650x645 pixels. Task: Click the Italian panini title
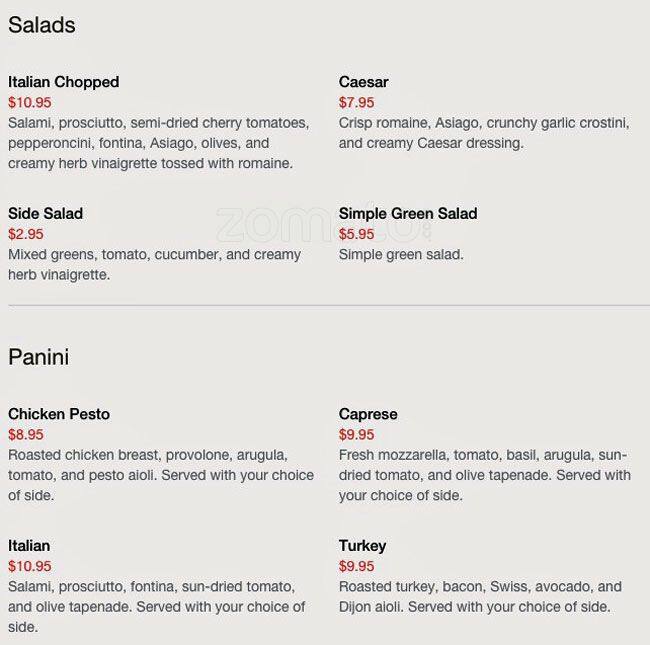29,546
